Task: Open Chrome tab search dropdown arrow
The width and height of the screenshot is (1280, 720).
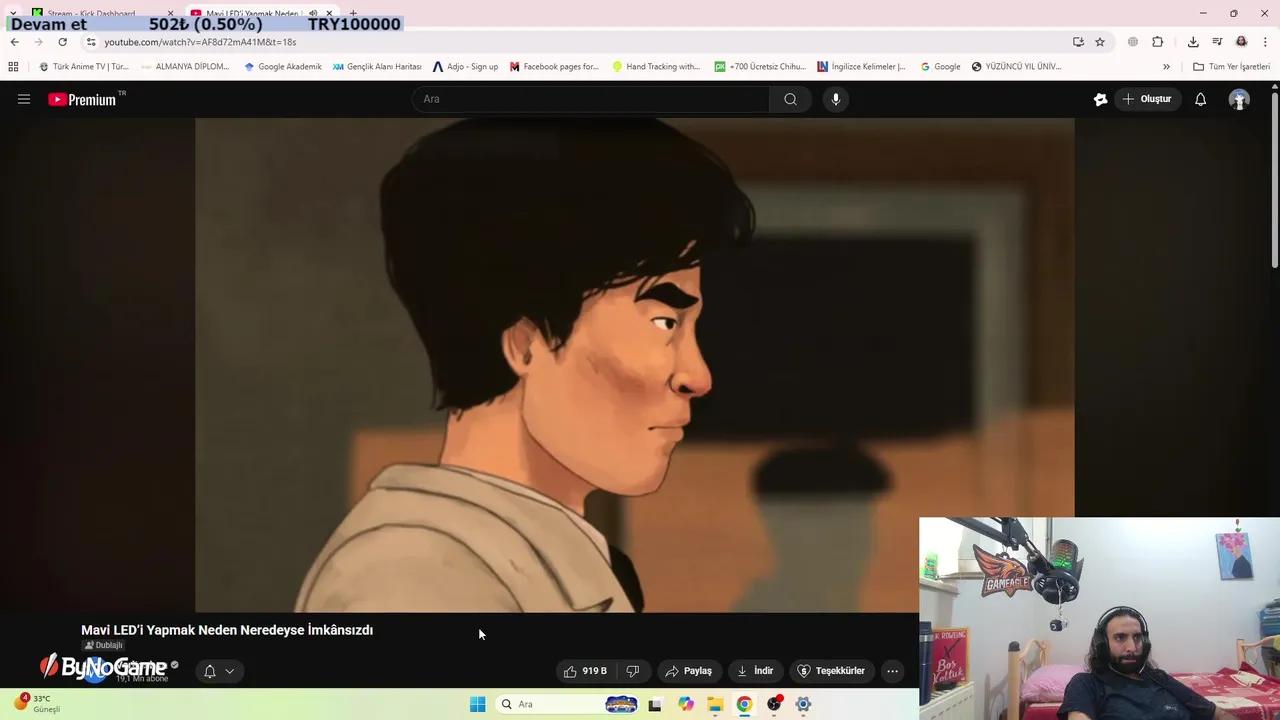Action: [13, 14]
